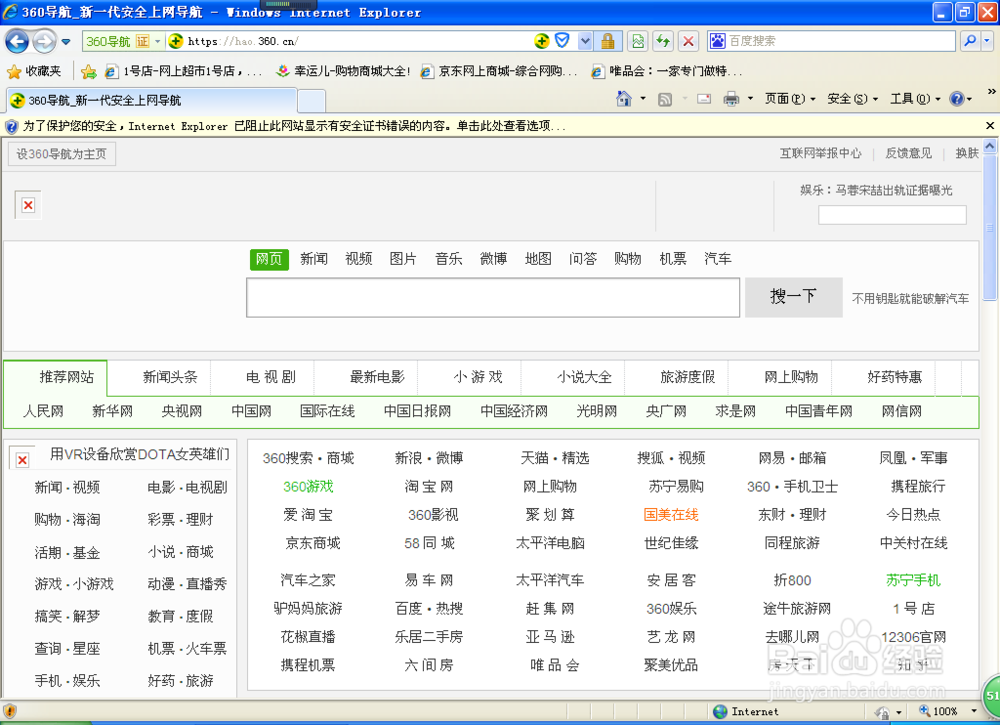Open the recent pages dropdown beside Forward
Image resolution: width=1000 pixels, height=725 pixels.
66,42
